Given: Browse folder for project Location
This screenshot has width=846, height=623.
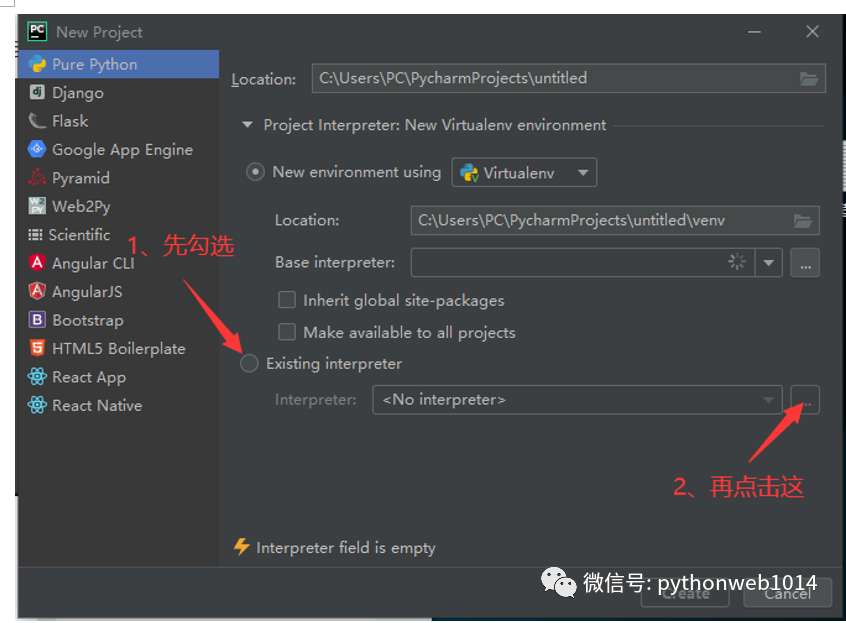Looking at the screenshot, I should 808,79.
